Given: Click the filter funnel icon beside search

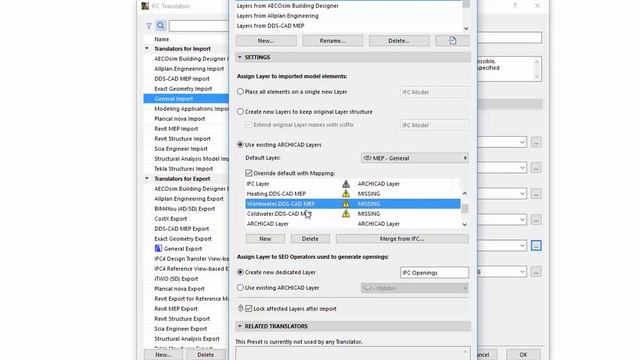Looking at the screenshot, I should (x=149, y=26).
